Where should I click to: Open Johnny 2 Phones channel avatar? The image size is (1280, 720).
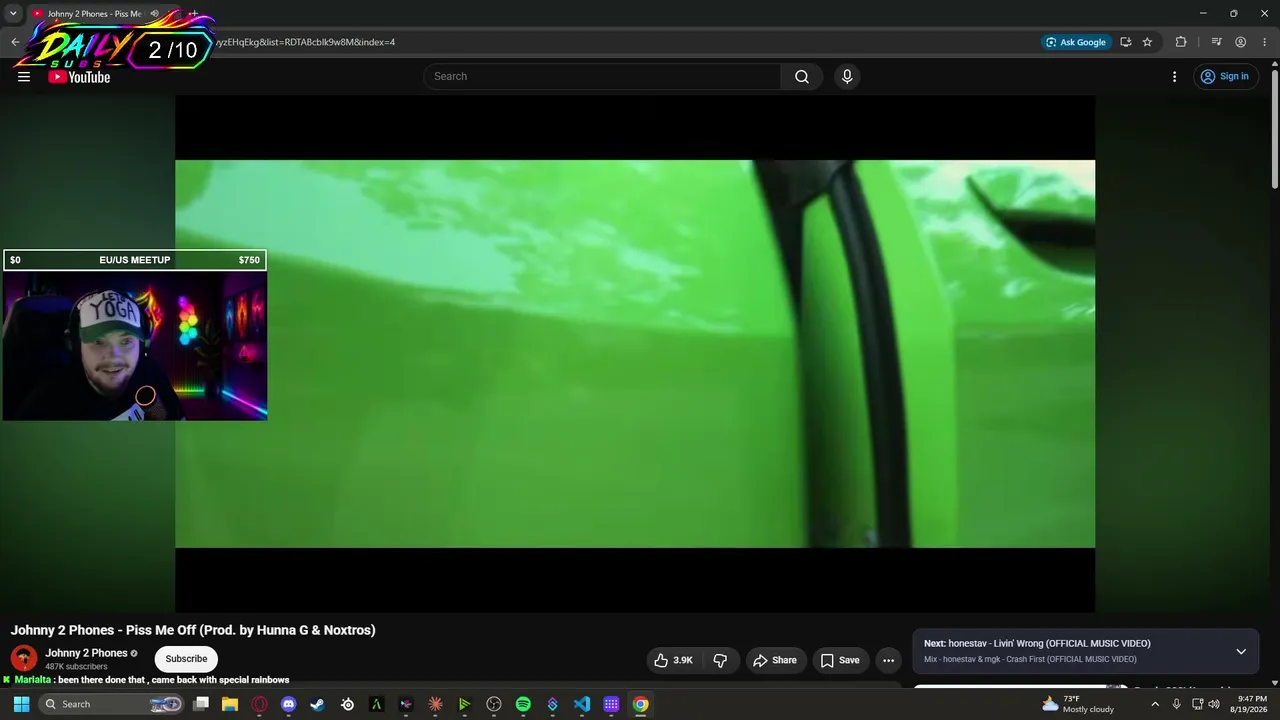coord(24,658)
